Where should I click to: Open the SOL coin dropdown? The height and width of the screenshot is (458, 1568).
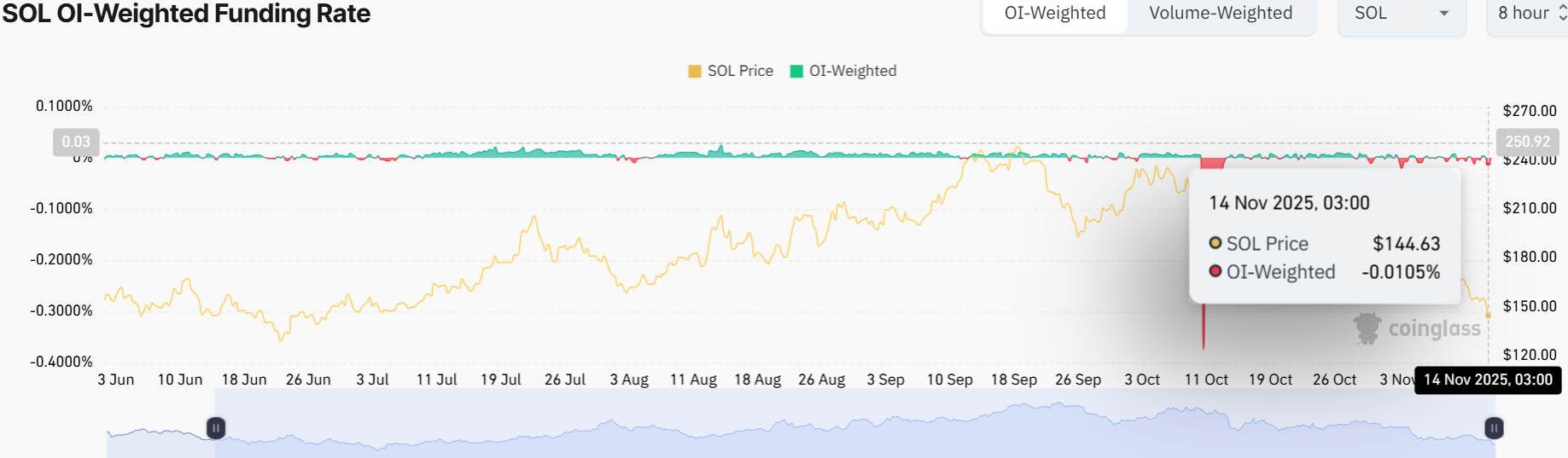[1400, 14]
